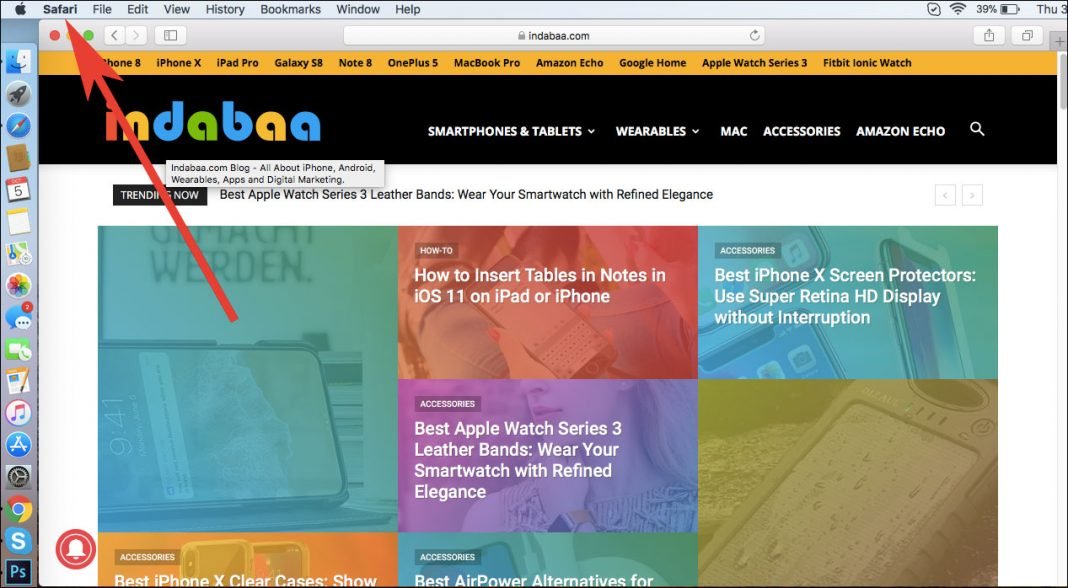Go forward with Safari forward arrow
This screenshot has width=1068, height=588.
[x=136, y=35]
